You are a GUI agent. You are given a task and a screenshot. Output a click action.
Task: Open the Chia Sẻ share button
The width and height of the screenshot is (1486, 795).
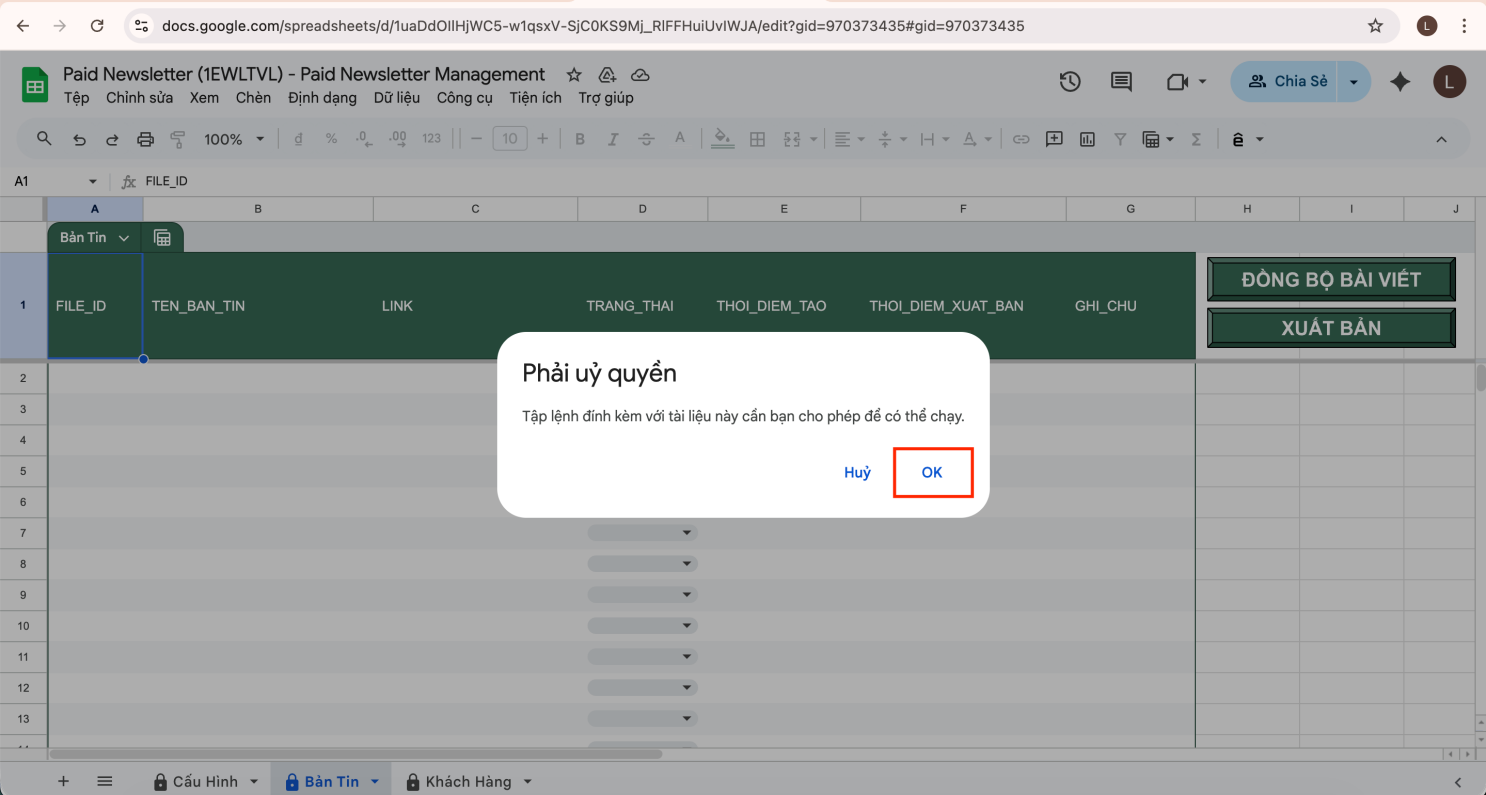[1286, 81]
